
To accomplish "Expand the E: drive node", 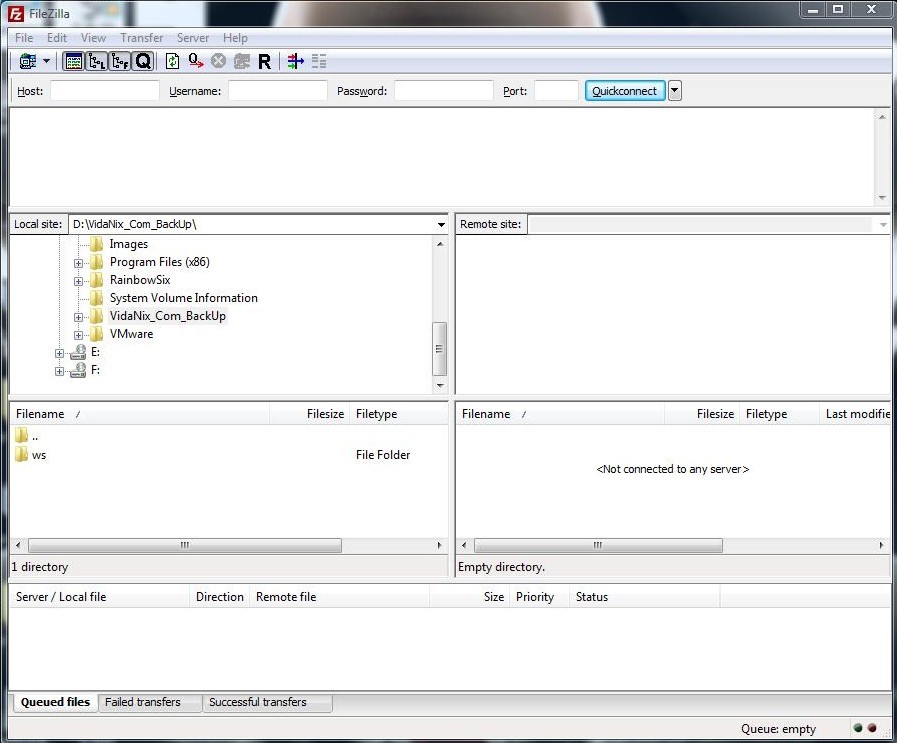I will tap(59, 353).
